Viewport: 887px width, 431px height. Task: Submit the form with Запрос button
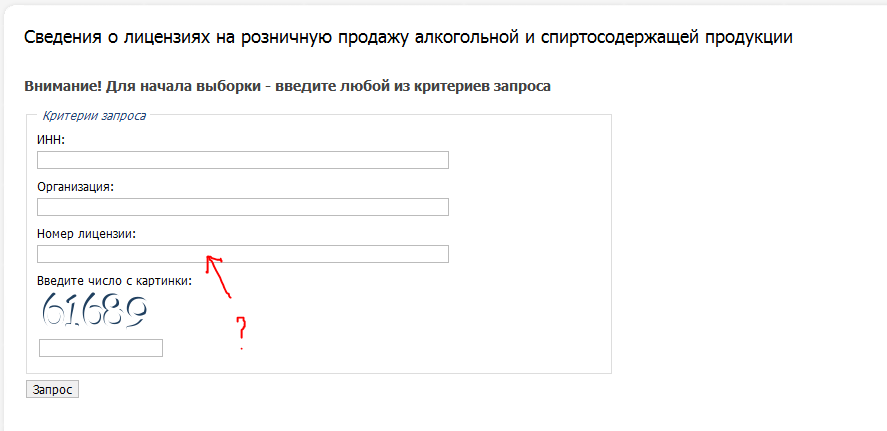(52, 390)
